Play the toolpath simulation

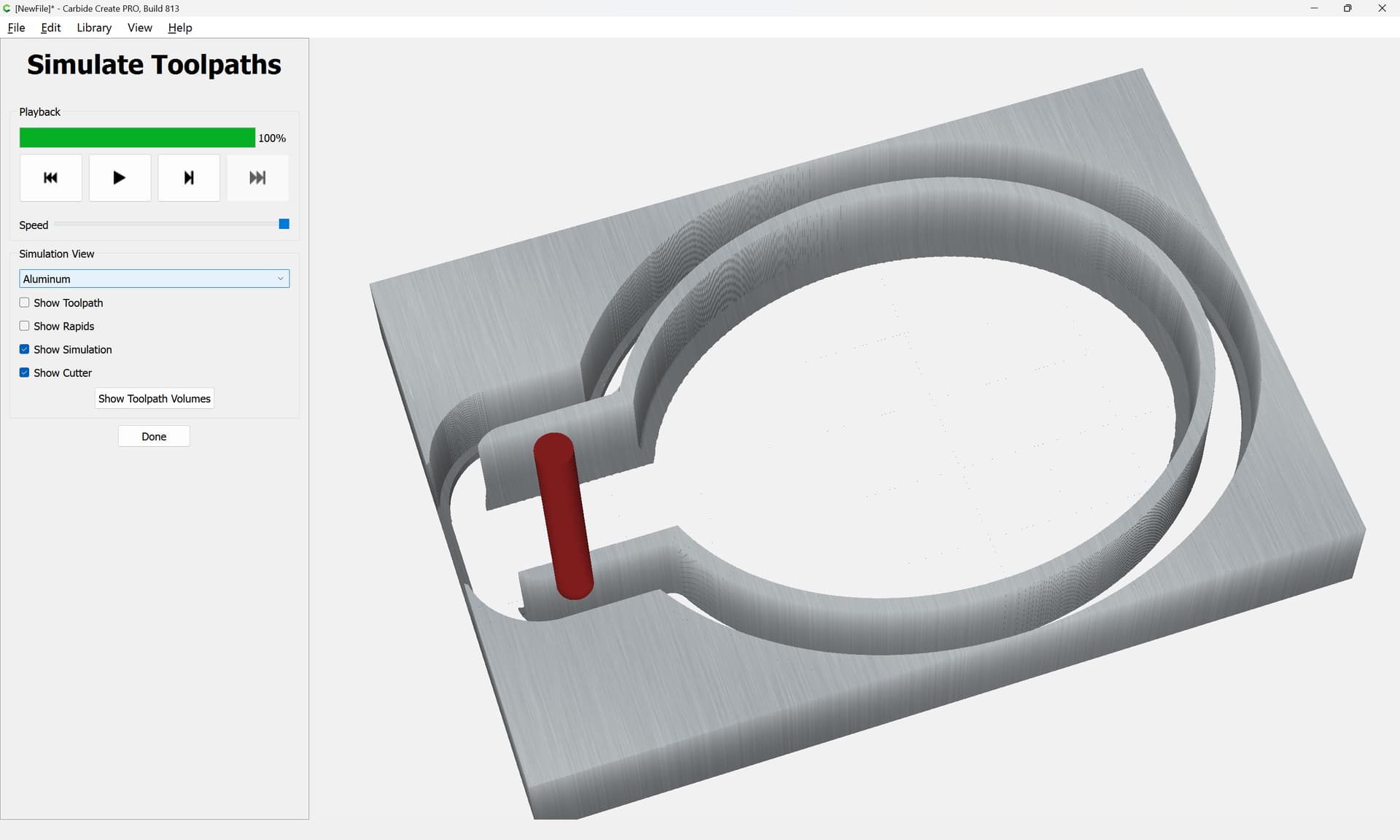(x=120, y=177)
